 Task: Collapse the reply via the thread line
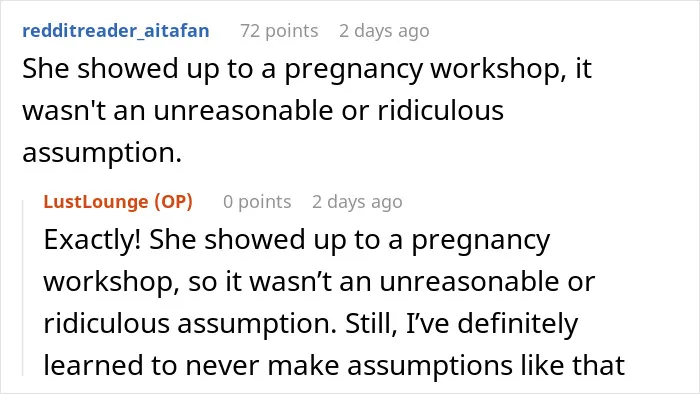tap(23, 288)
